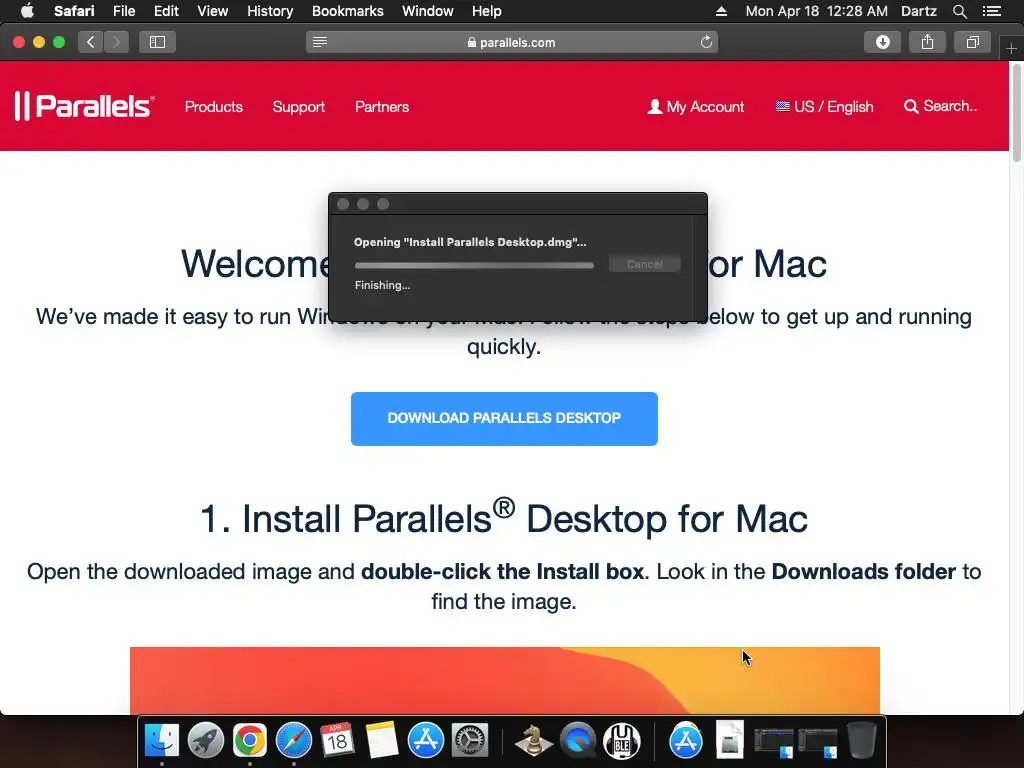
Task: Click Download Parallels Desktop button
Action: coord(504,419)
